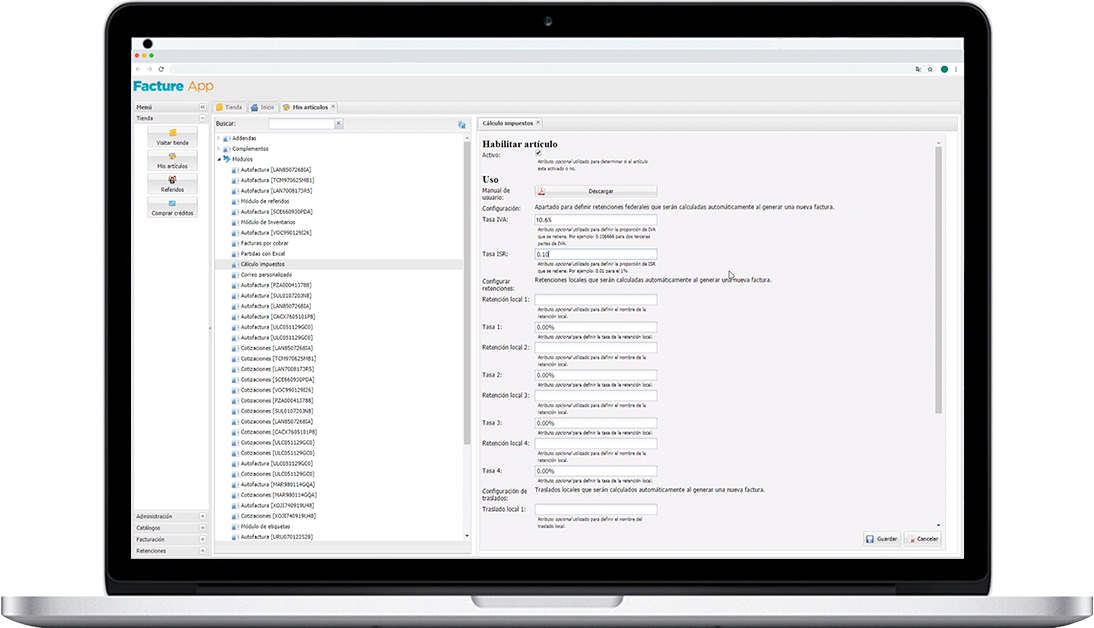Switch to the Tienda tab
Viewport: 1094px width, 628px height.
click(229, 107)
